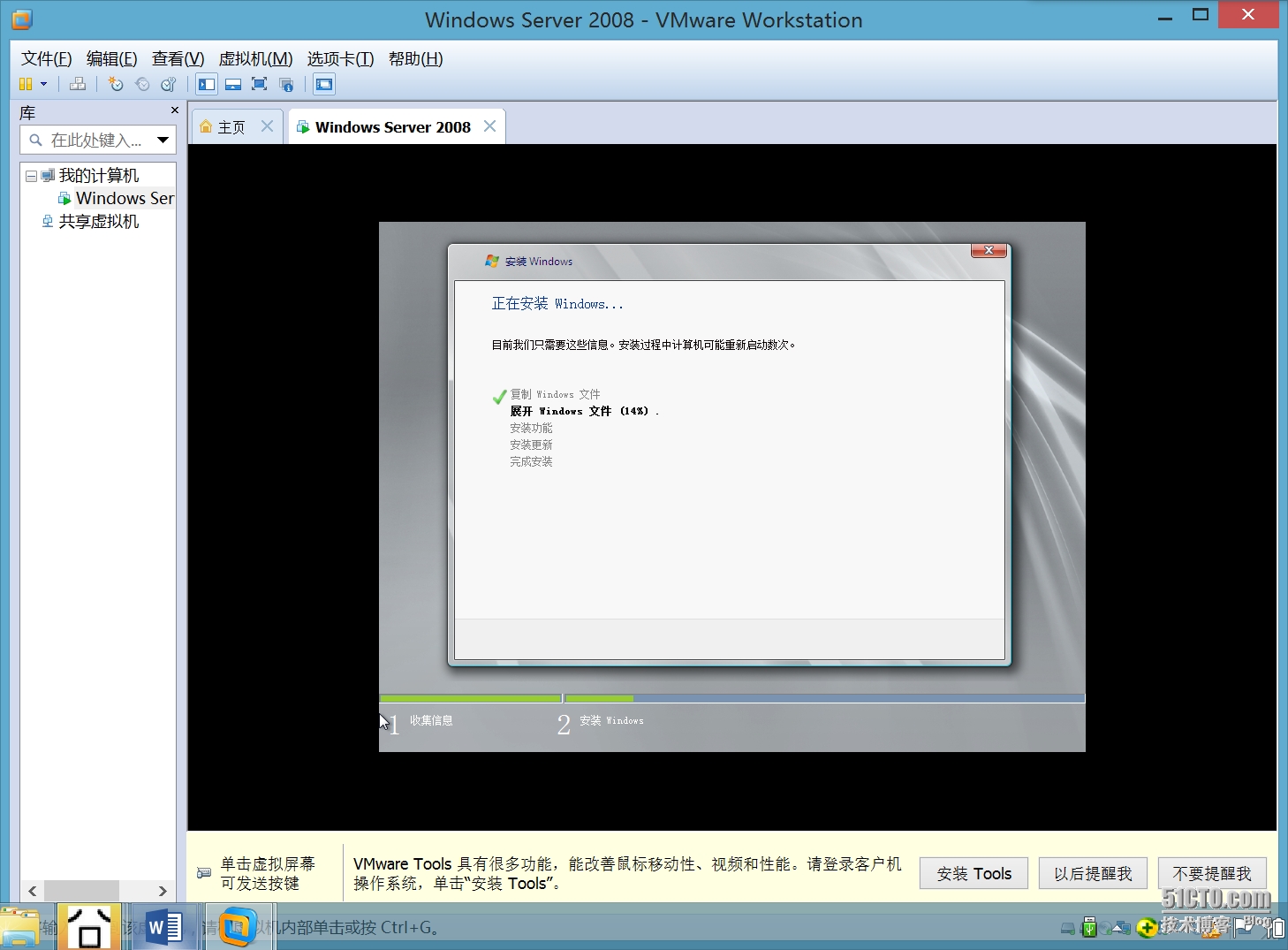
Task: Close the 安装 Windows setup dialog
Action: 989,250
